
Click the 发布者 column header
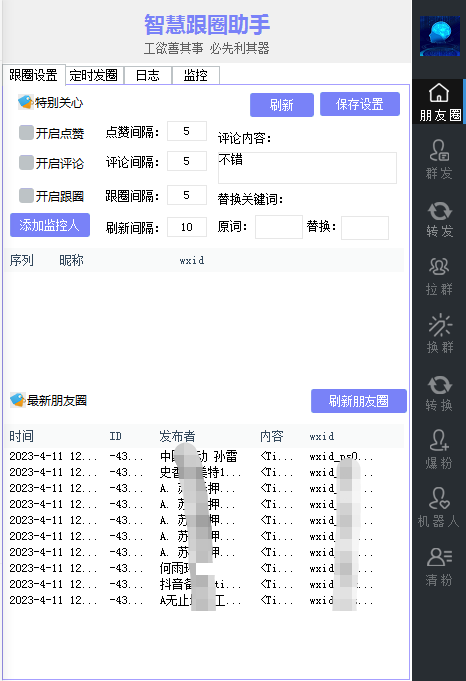[177, 436]
